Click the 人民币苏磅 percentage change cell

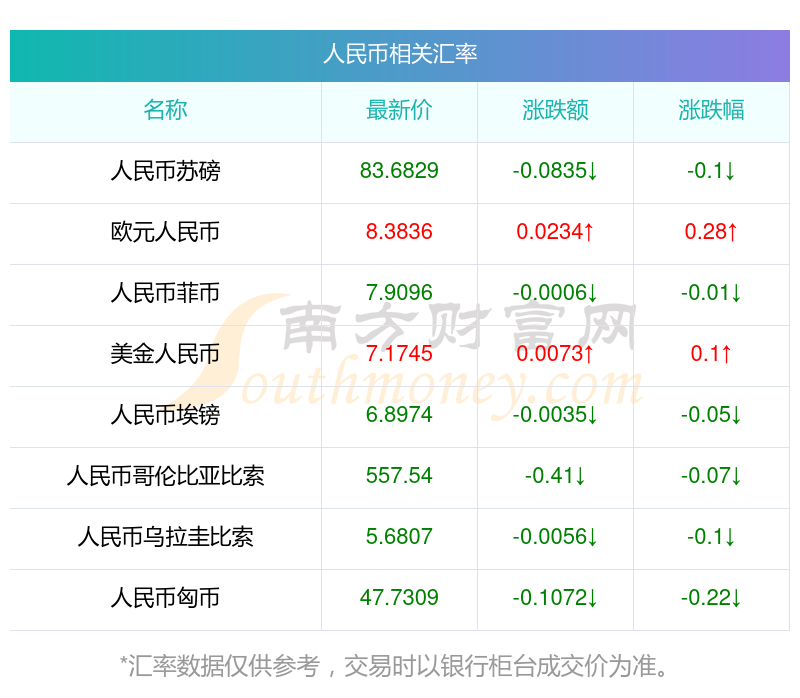coord(711,171)
